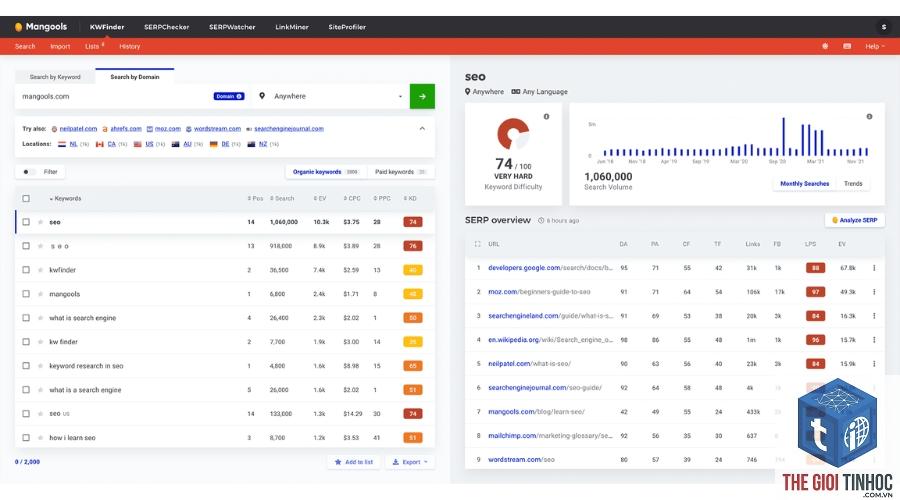
Task: Select Search by Domain tab
Action: (135, 77)
